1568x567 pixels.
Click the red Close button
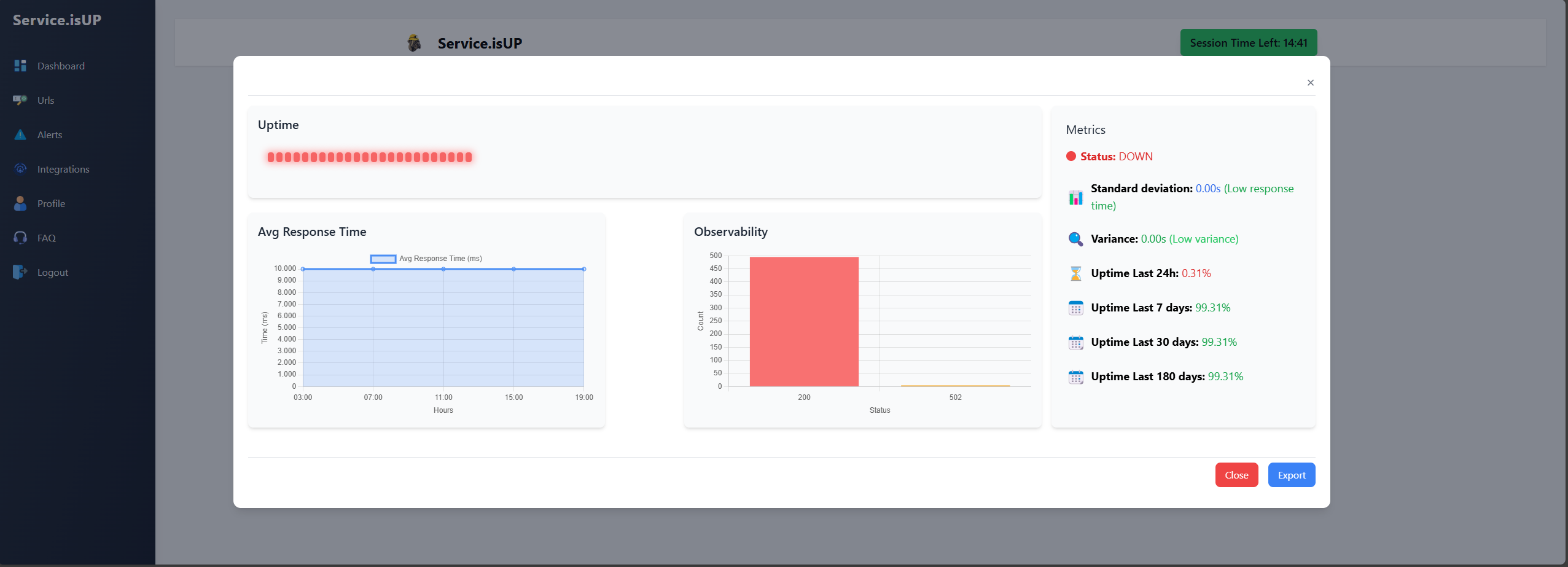point(1236,475)
